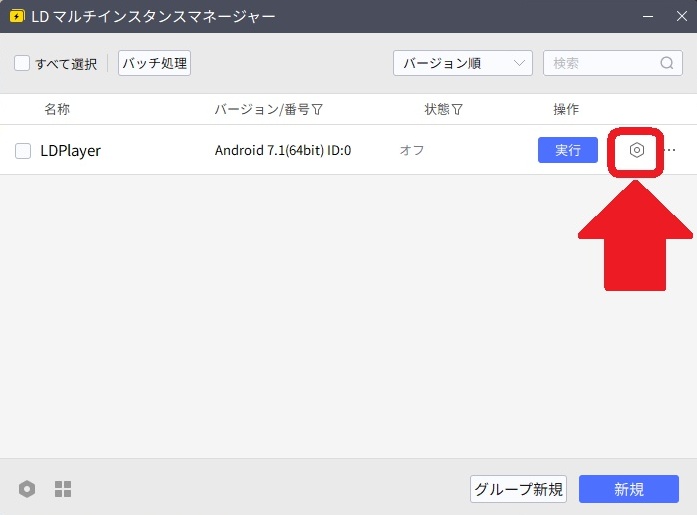Open the three-dot more options for LDPlayer
This screenshot has height=515, width=697.
click(x=670, y=150)
